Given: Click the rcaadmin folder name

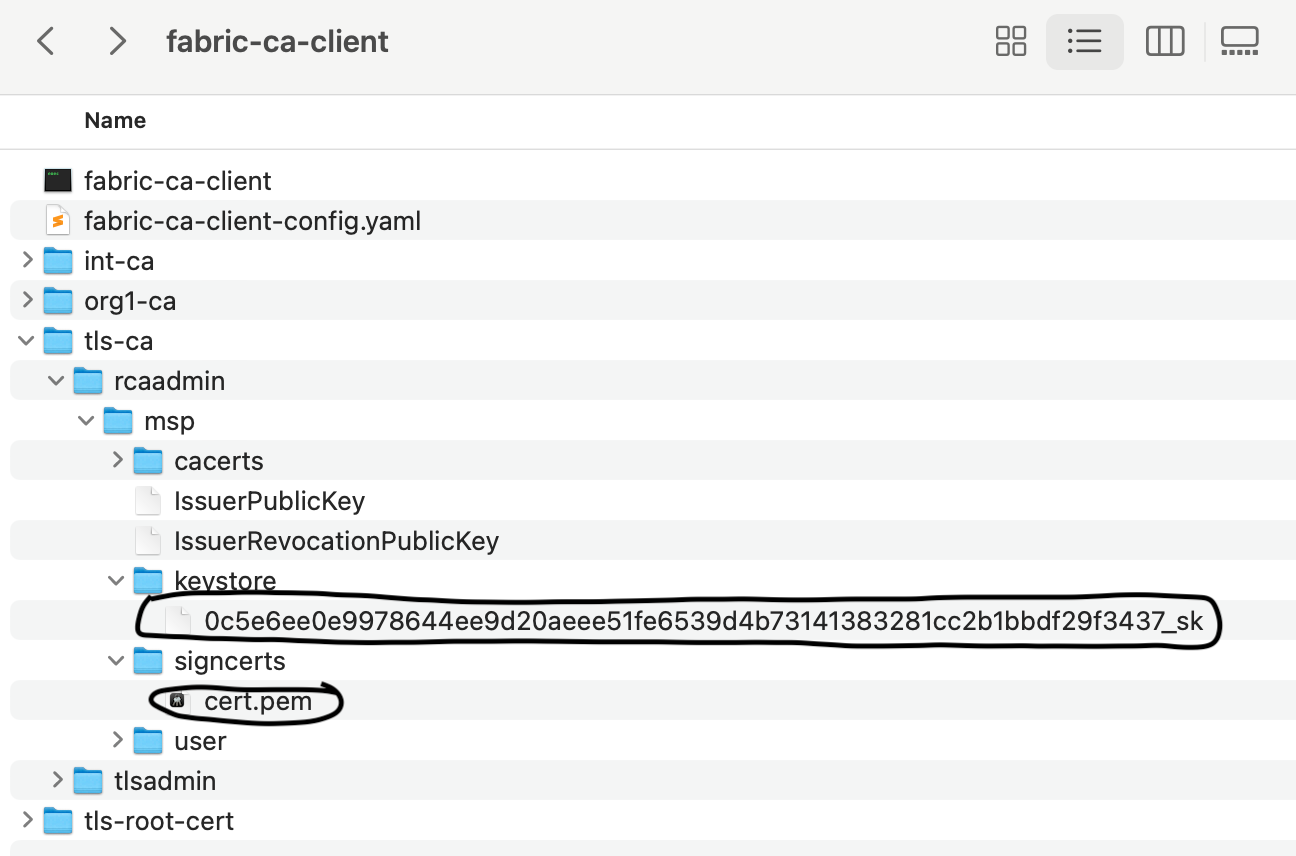Looking at the screenshot, I should [x=170, y=381].
